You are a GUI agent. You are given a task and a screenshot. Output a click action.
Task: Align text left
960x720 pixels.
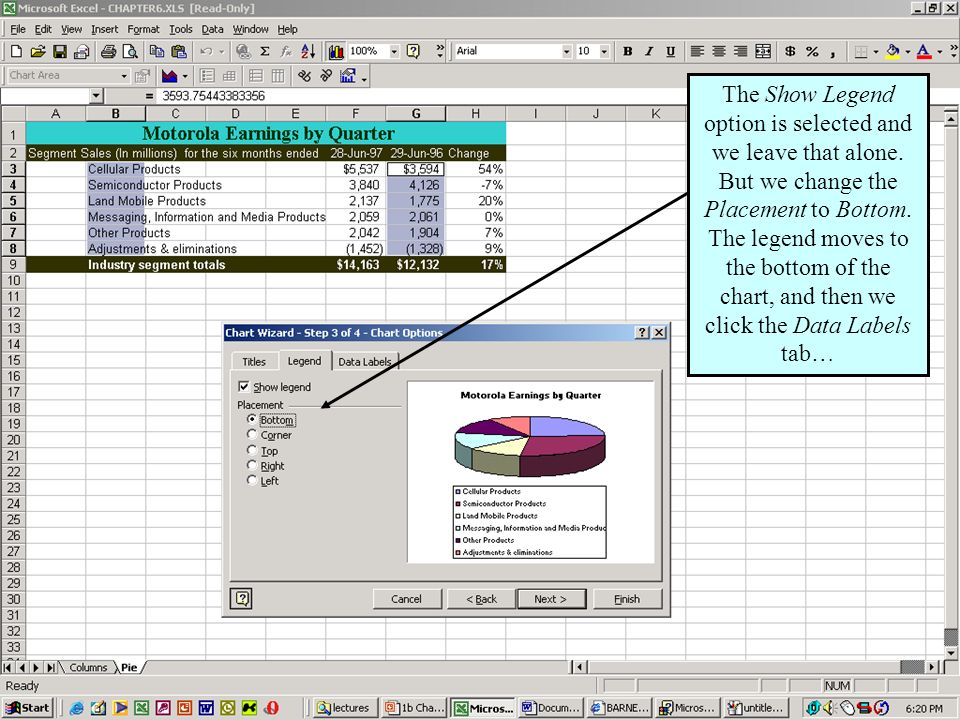point(697,52)
